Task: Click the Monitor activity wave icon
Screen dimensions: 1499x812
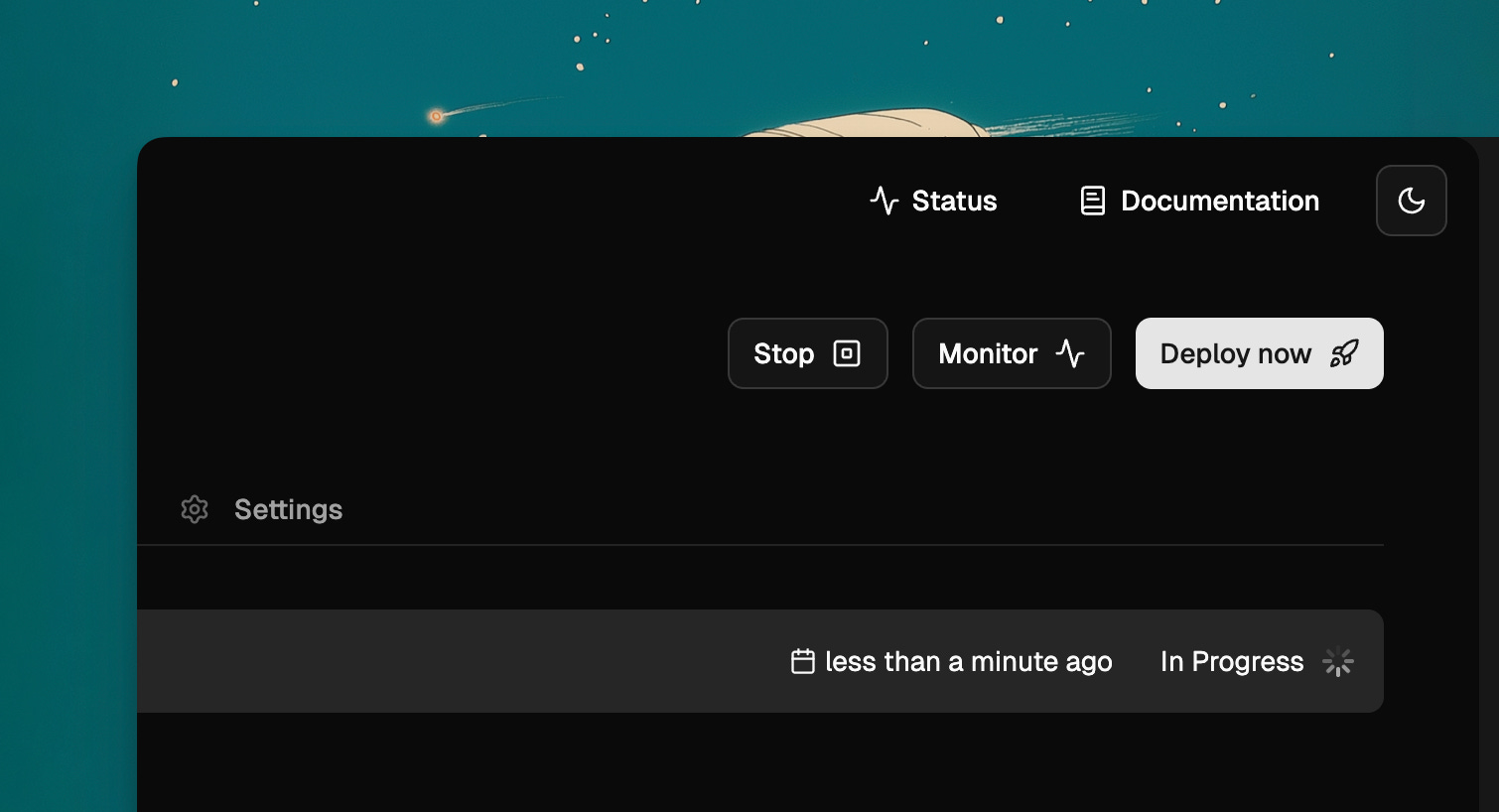Action: [1070, 353]
